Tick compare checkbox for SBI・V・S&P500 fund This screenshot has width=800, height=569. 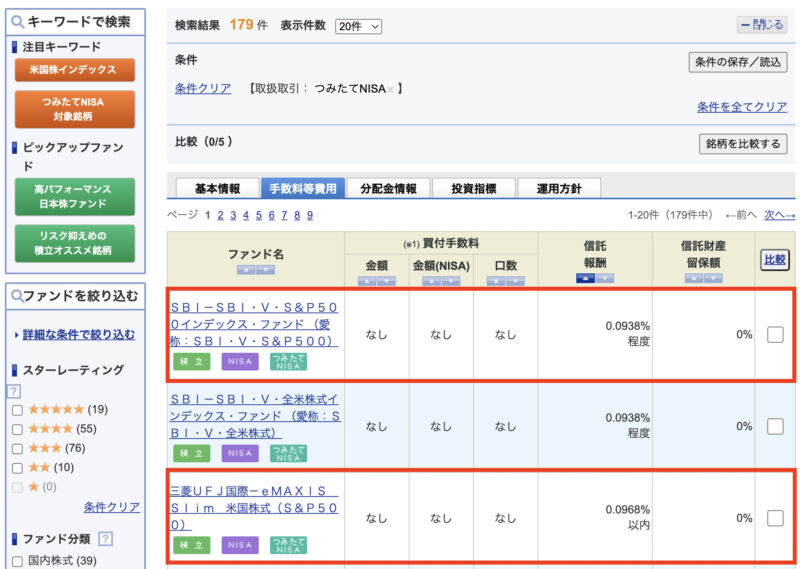[x=775, y=335]
